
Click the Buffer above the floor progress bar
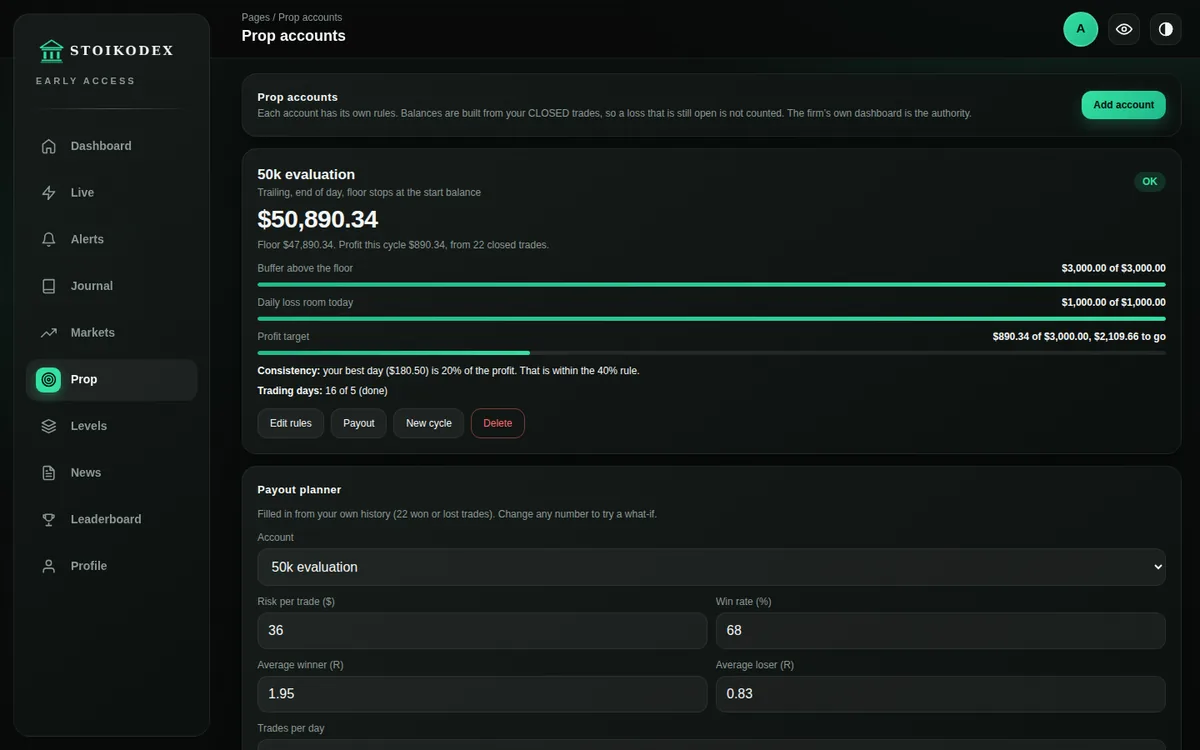click(711, 285)
